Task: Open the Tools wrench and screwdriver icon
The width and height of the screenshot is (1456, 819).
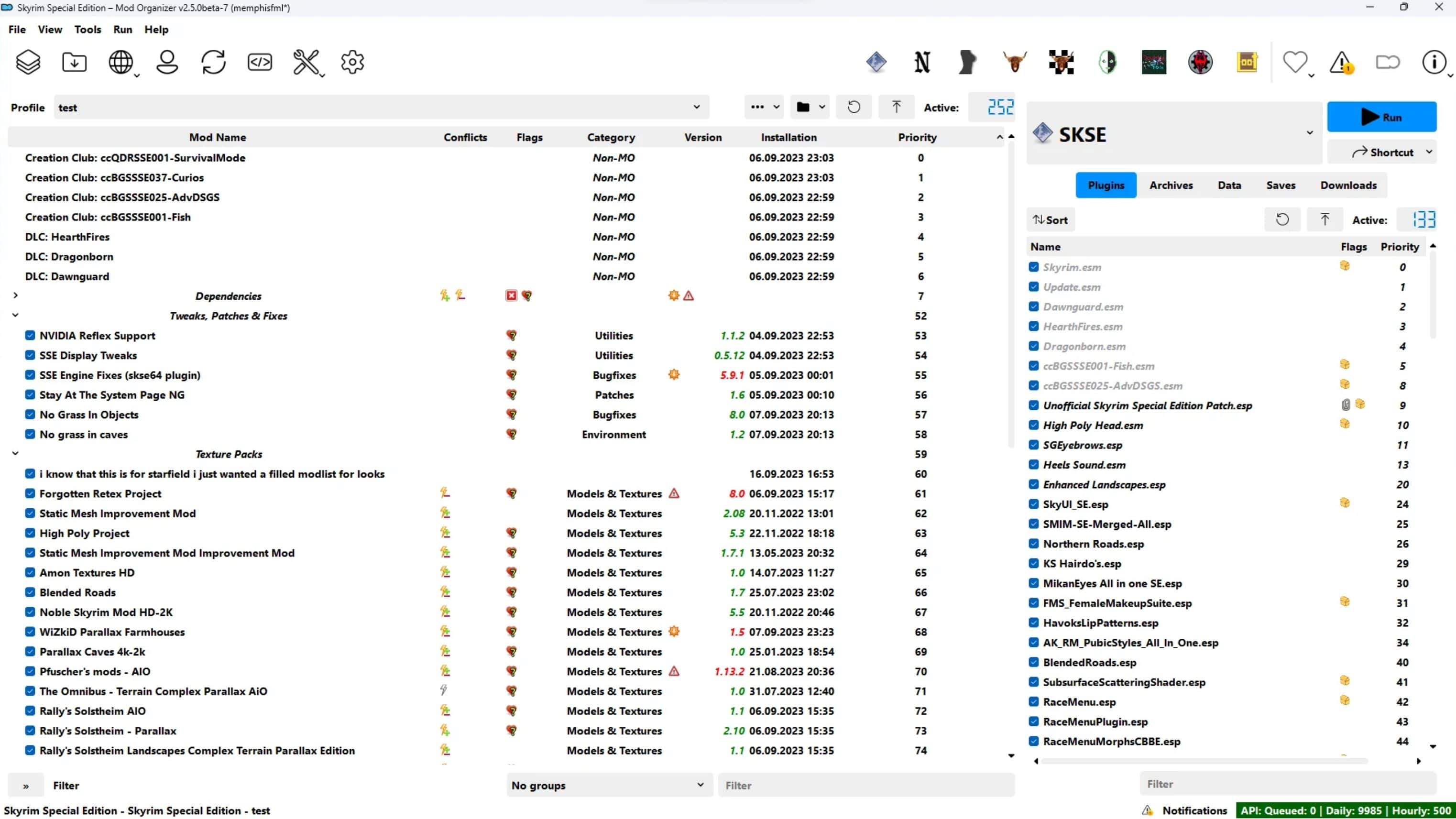Action: tap(306, 62)
